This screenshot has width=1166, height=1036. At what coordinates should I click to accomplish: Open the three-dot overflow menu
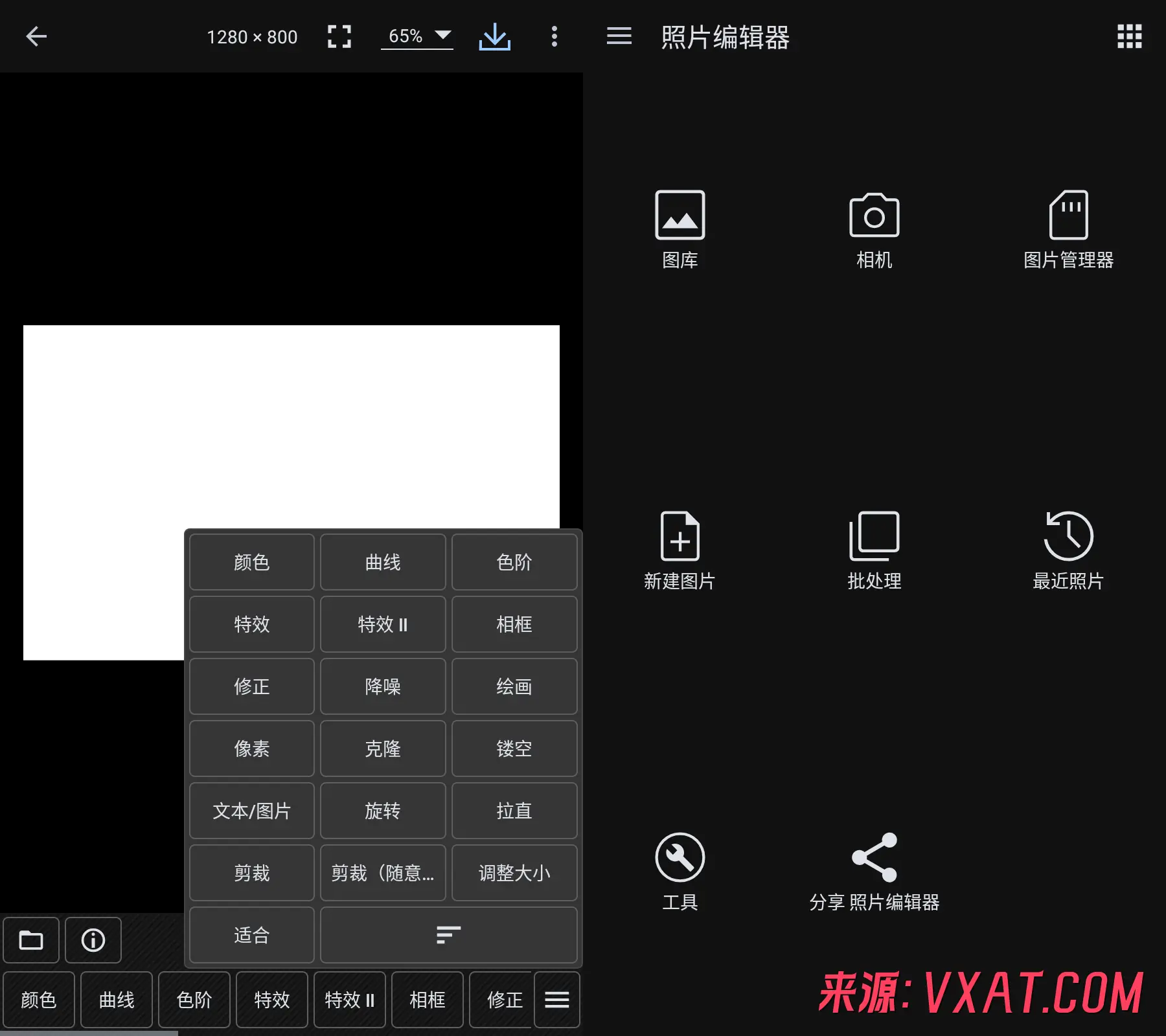pos(554,36)
